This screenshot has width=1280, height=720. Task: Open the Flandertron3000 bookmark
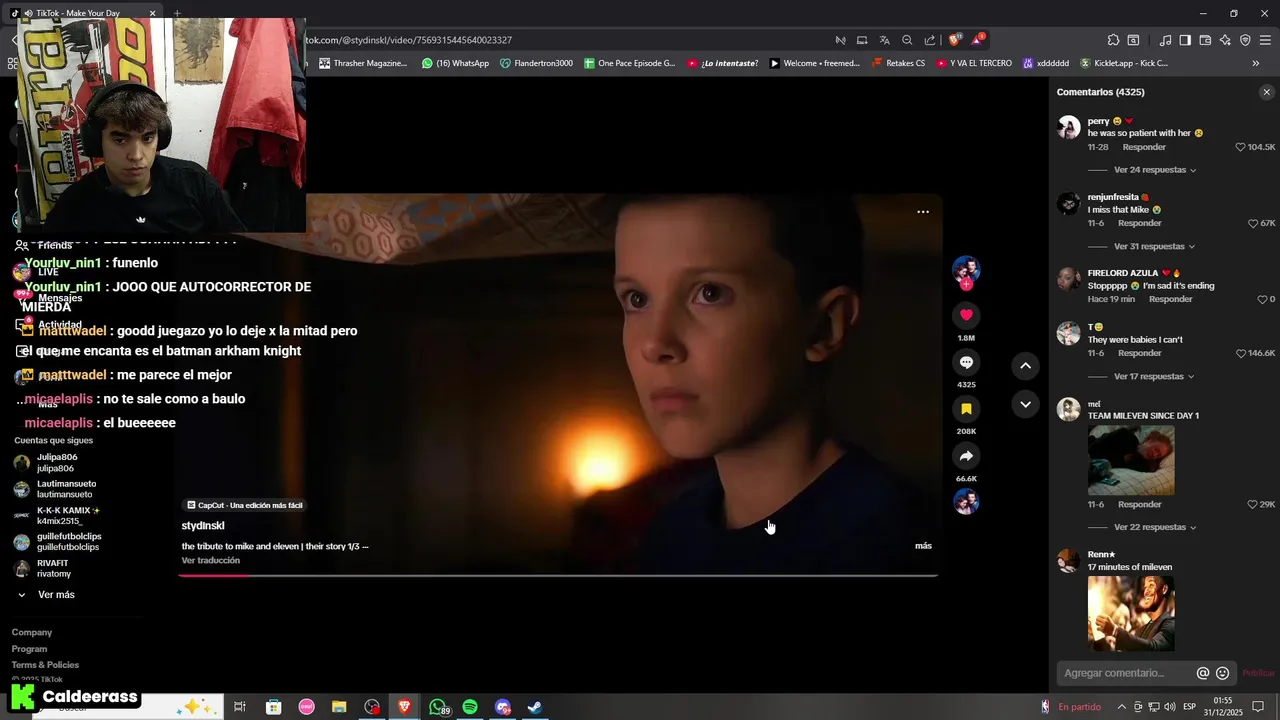point(536,63)
